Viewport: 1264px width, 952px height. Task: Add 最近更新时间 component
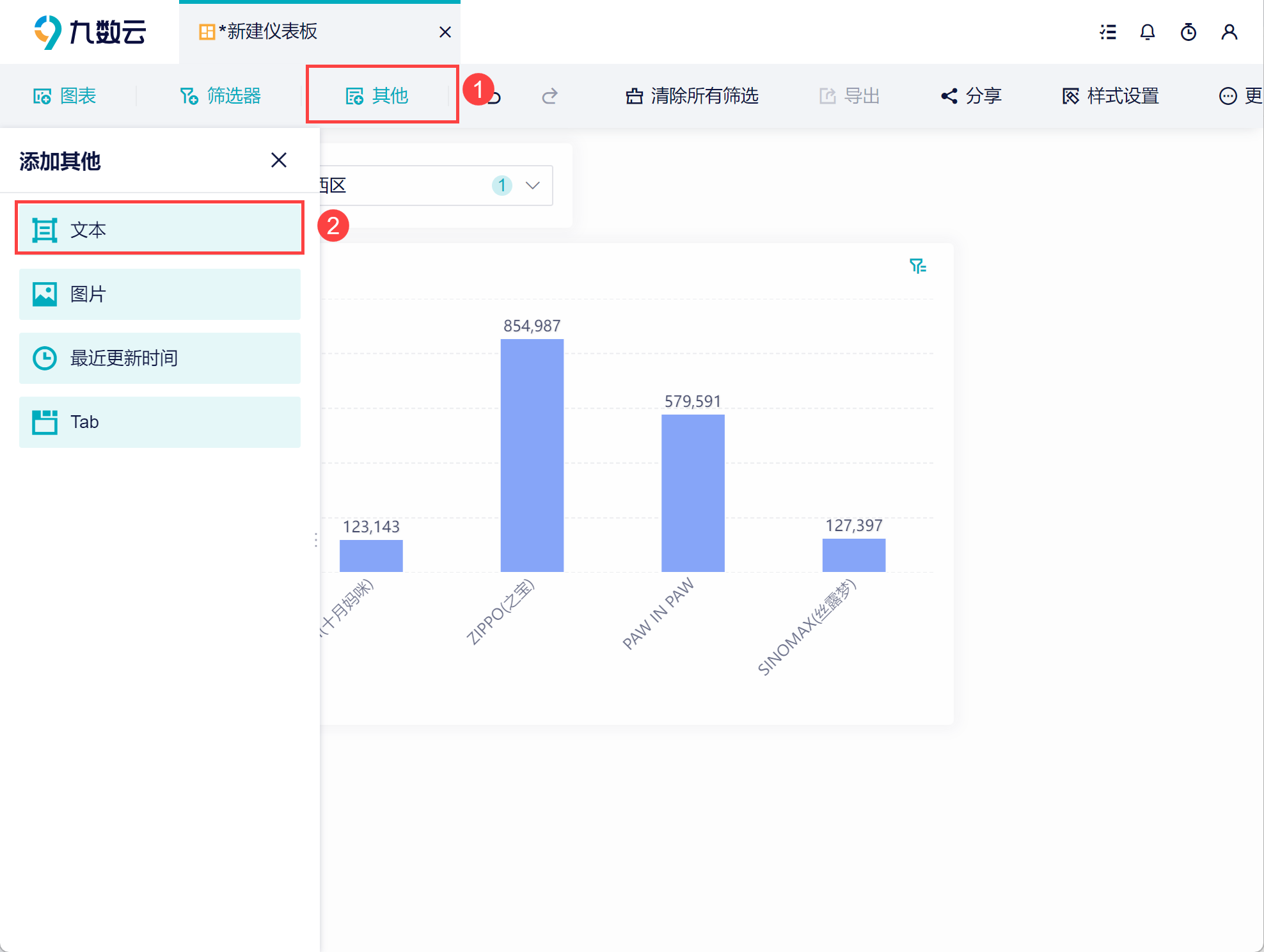160,358
